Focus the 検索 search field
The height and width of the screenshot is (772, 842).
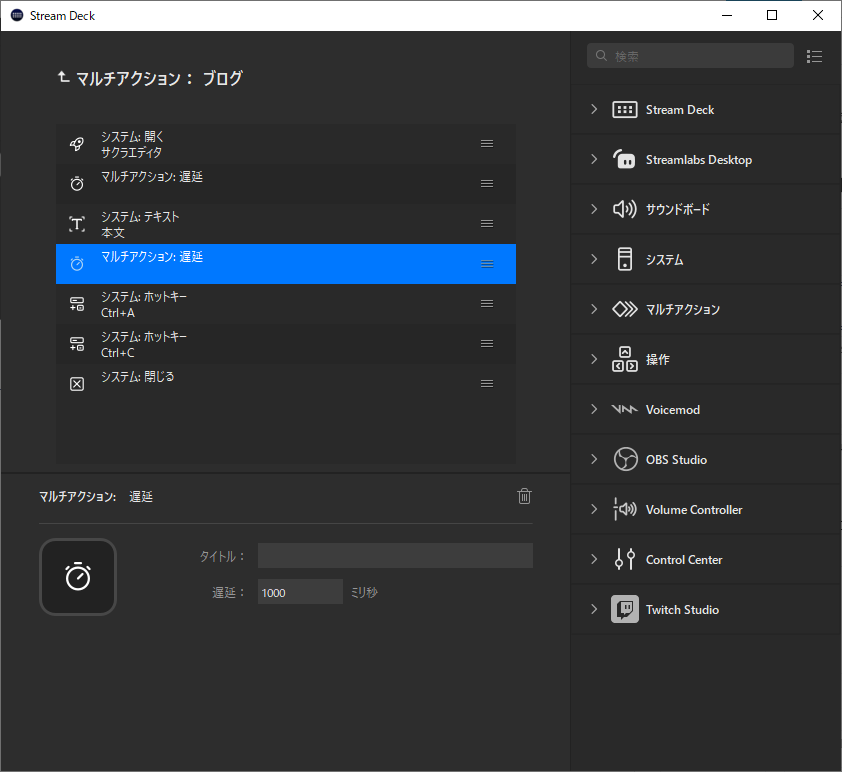[690, 56]
